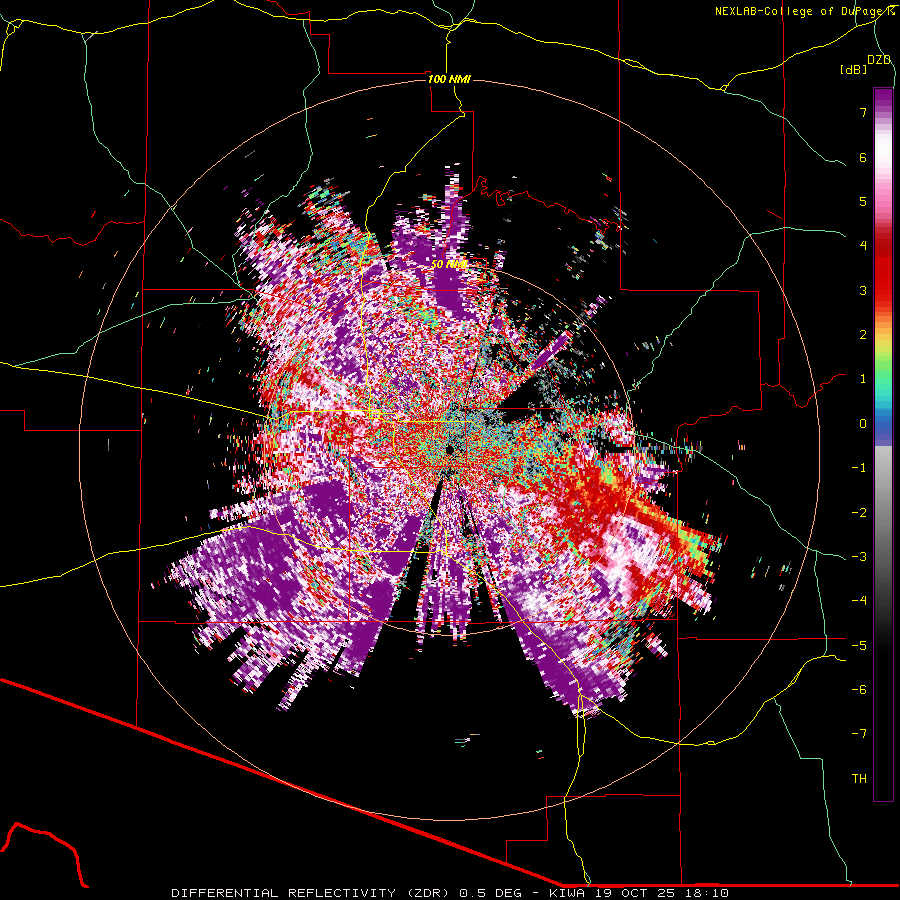
Task: Click the -7 dB scale value
Action: click(859, 734)
